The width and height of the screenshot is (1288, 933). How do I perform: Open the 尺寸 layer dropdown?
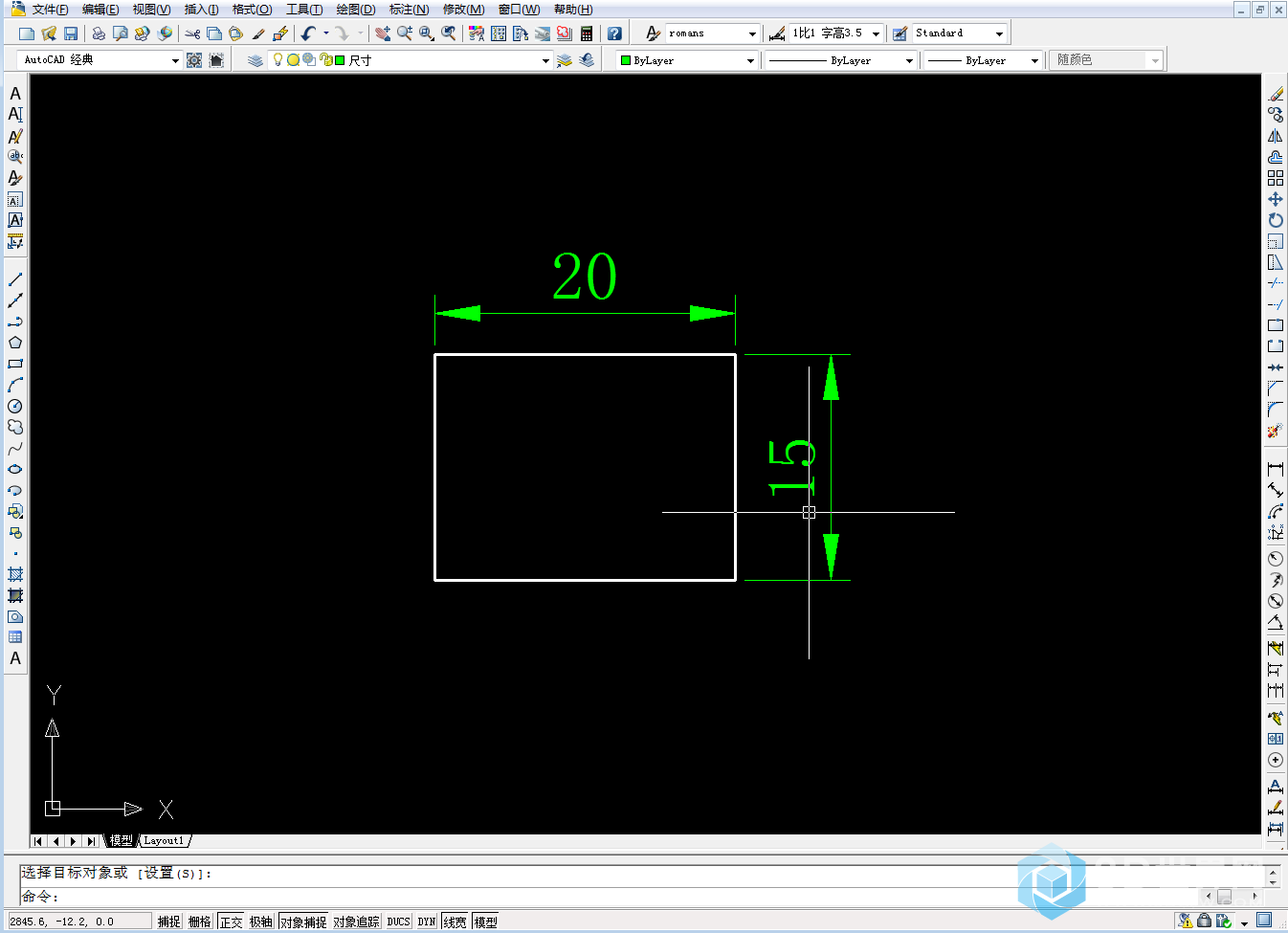tap(545, 60)
